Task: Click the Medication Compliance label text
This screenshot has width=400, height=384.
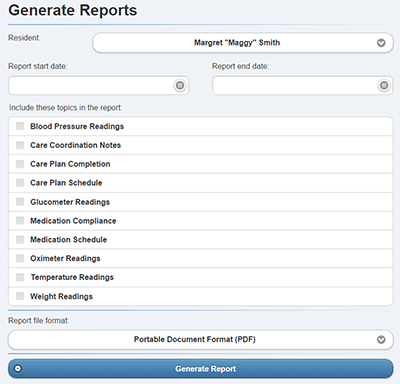Action: [x=73, y=221]
